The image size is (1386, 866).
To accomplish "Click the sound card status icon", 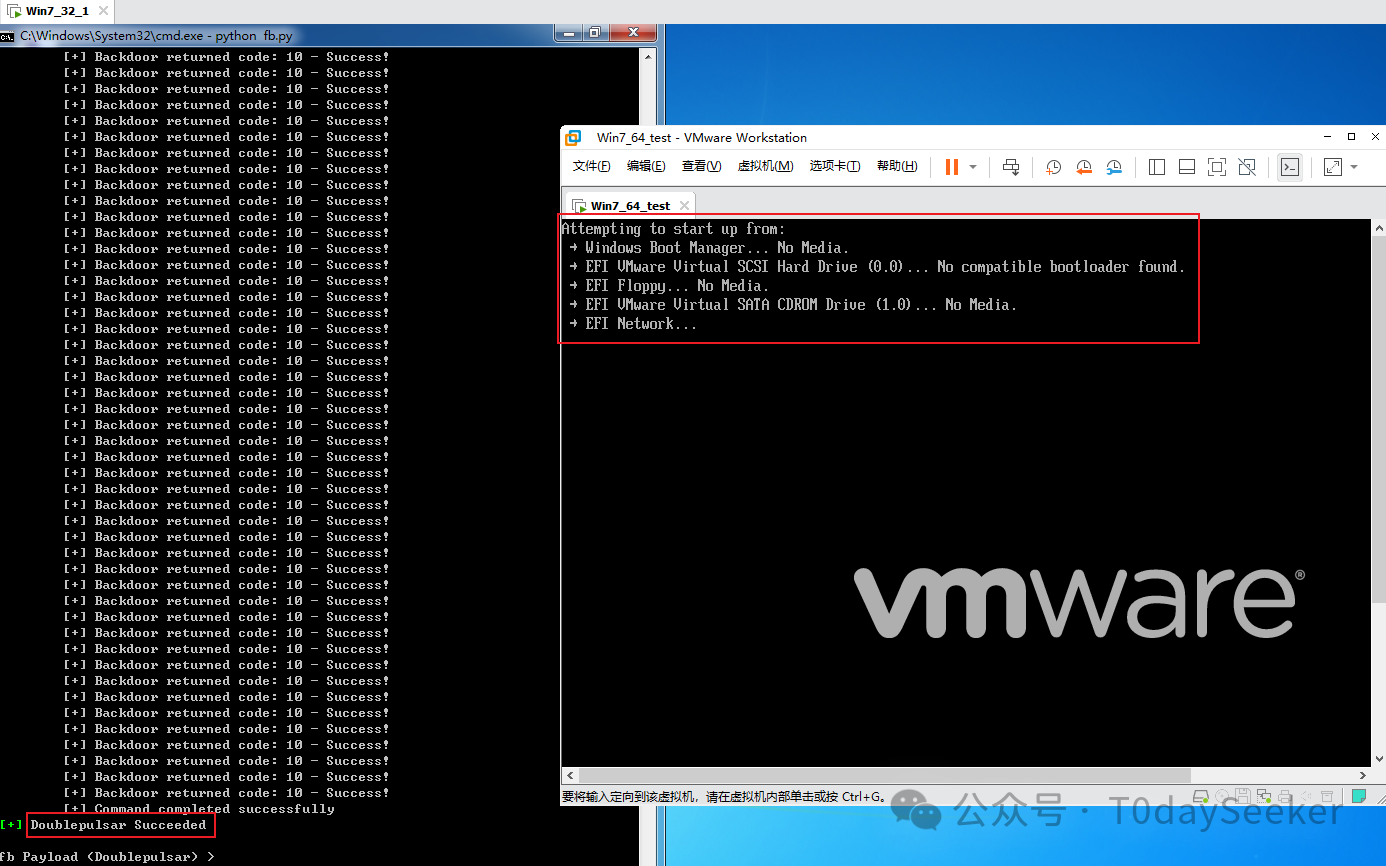I will 1307,797.
